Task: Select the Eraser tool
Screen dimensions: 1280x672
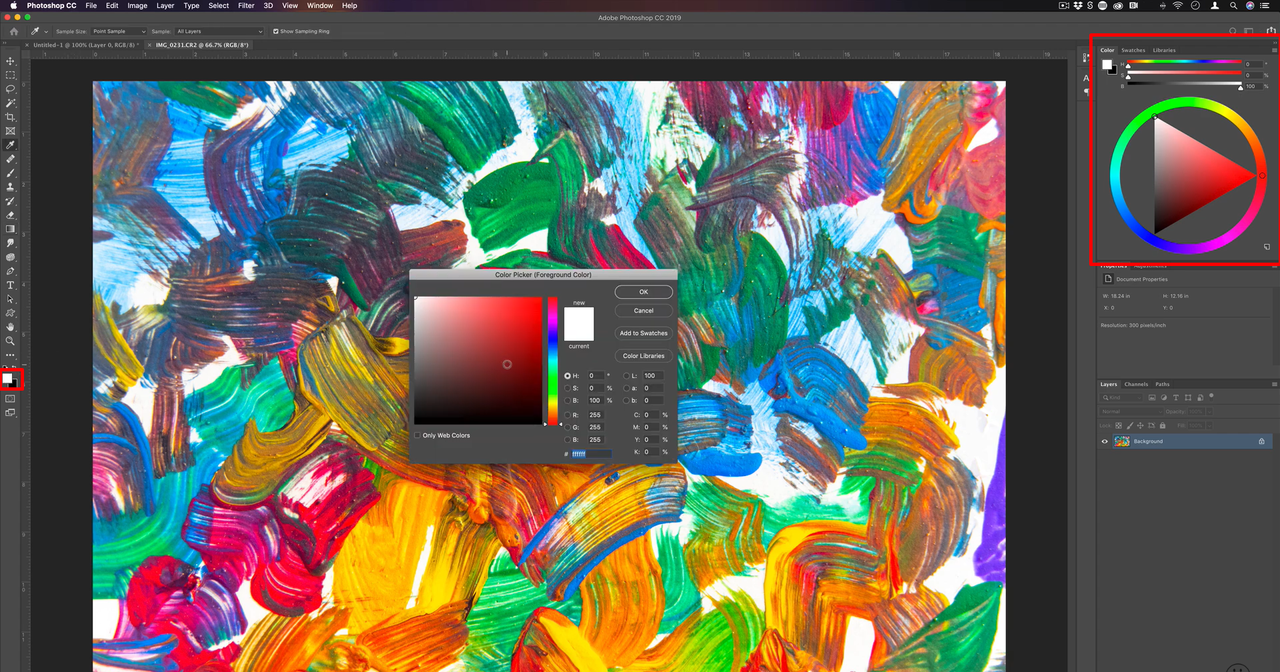Action: [x=11, y=215]
